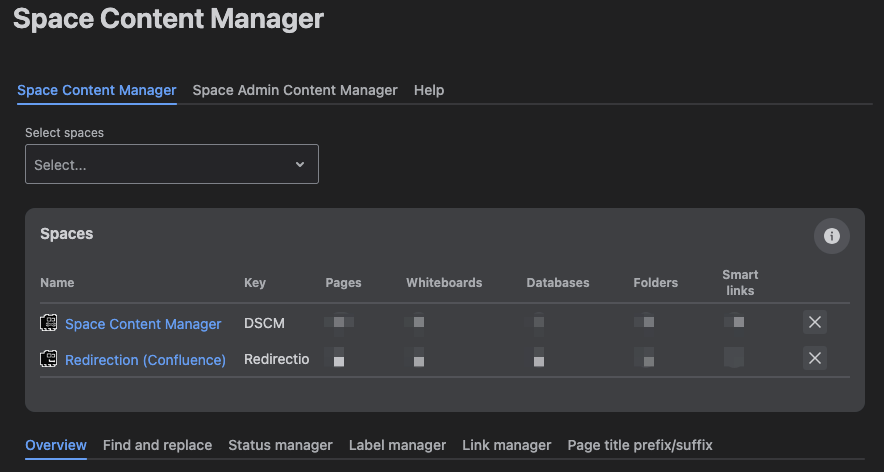Screen dimensions: 884x472
Task: Open the Label manager tab
Action: 397,445
